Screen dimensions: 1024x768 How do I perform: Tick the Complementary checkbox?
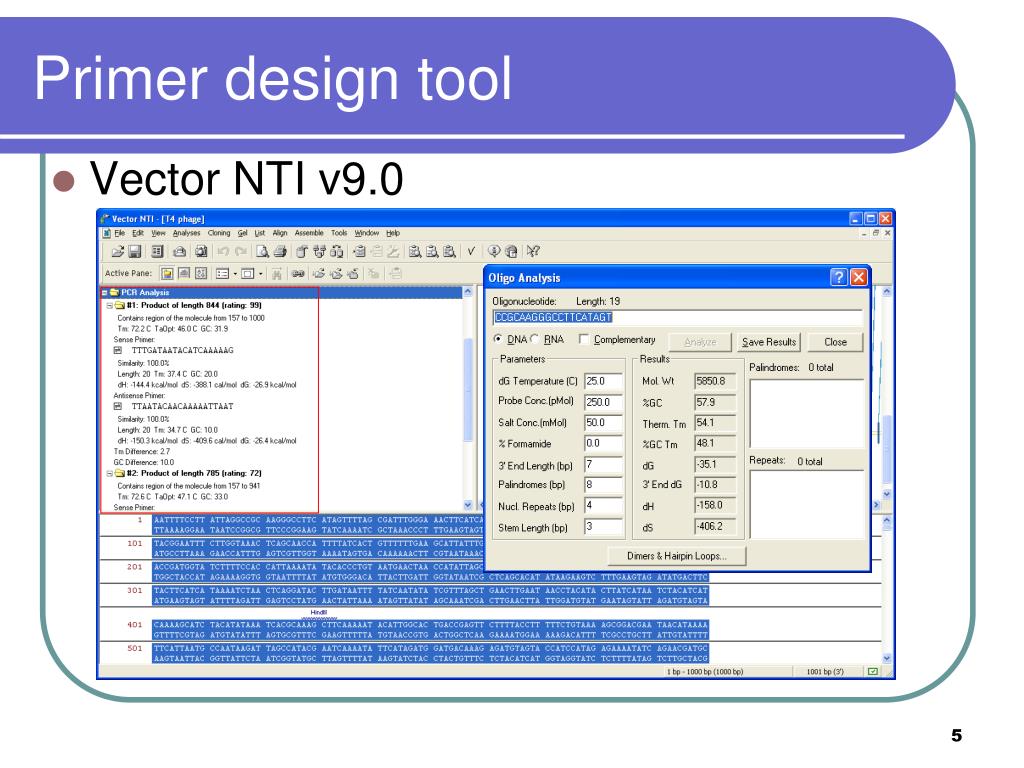584,339
